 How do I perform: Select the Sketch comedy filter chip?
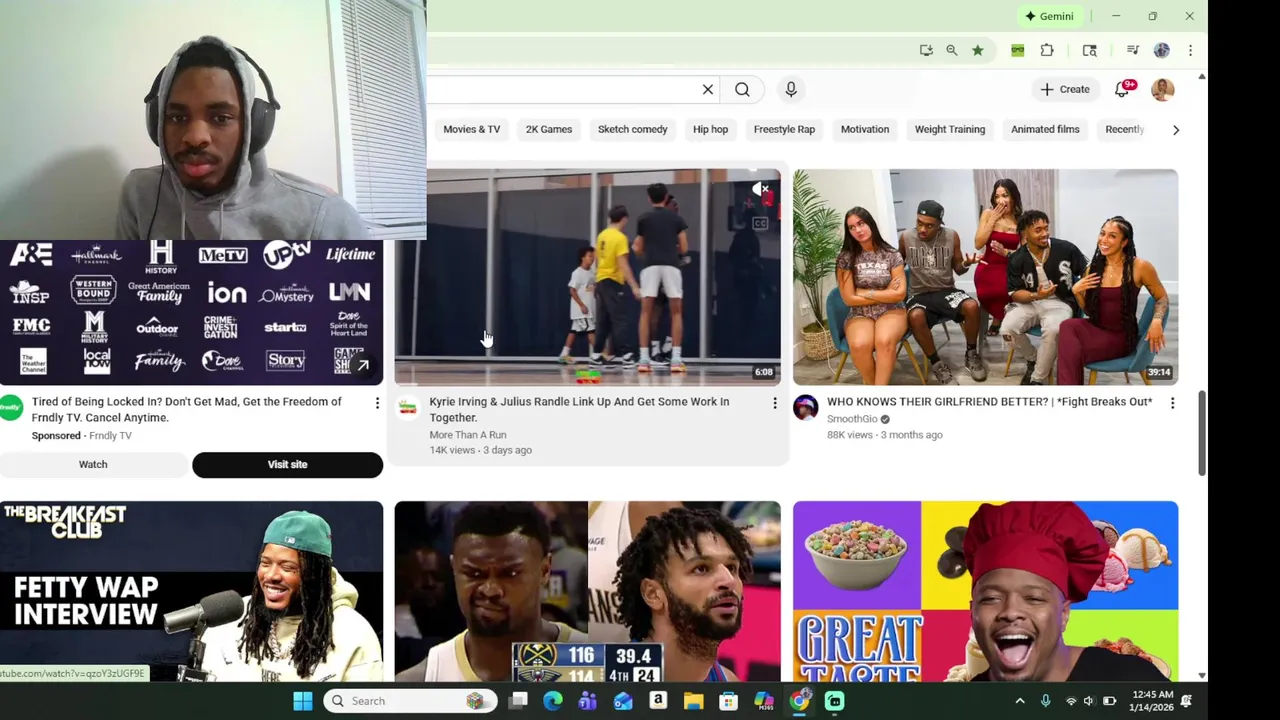633,129
